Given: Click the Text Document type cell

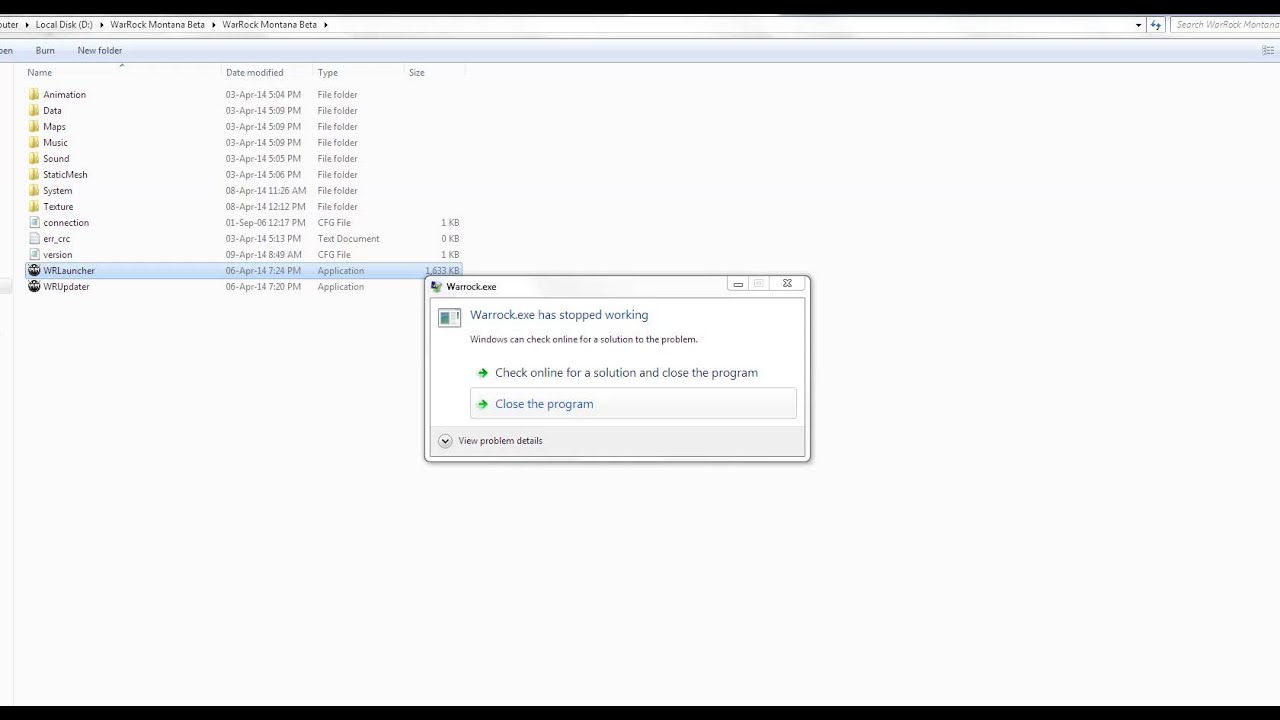Looking at the screenshot, I should pyautogui.click(x=348, y=239).
